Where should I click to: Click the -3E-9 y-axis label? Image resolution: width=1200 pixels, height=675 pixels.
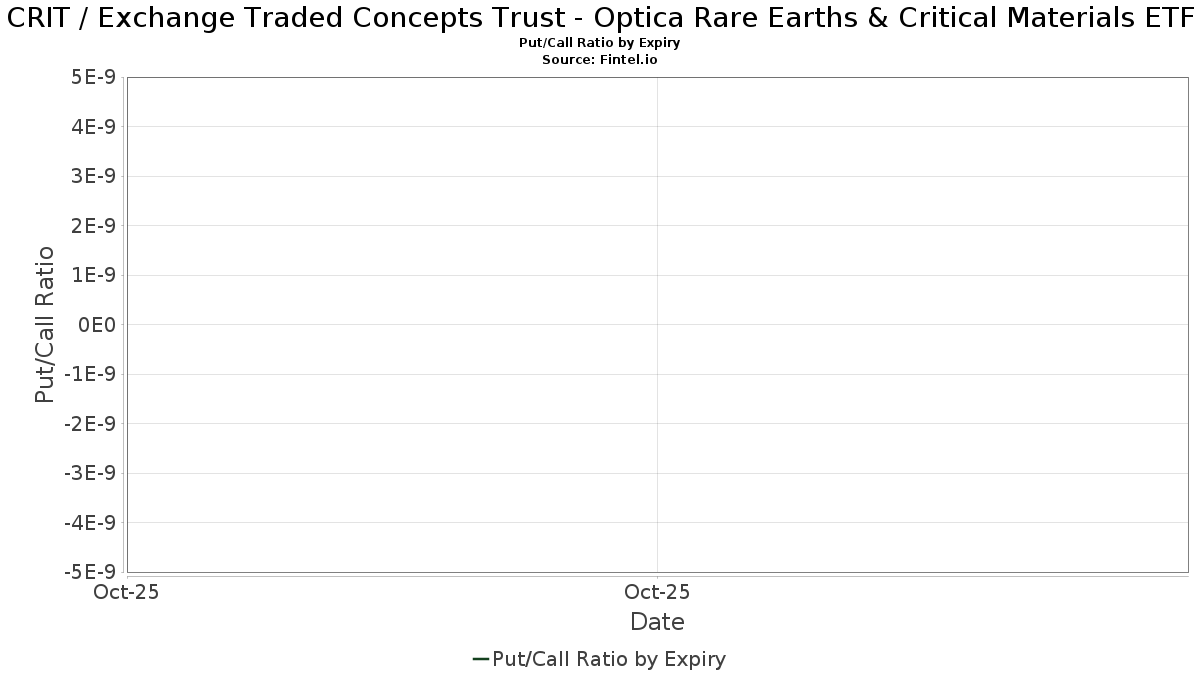pyautogui.click(x=91, y=474)
